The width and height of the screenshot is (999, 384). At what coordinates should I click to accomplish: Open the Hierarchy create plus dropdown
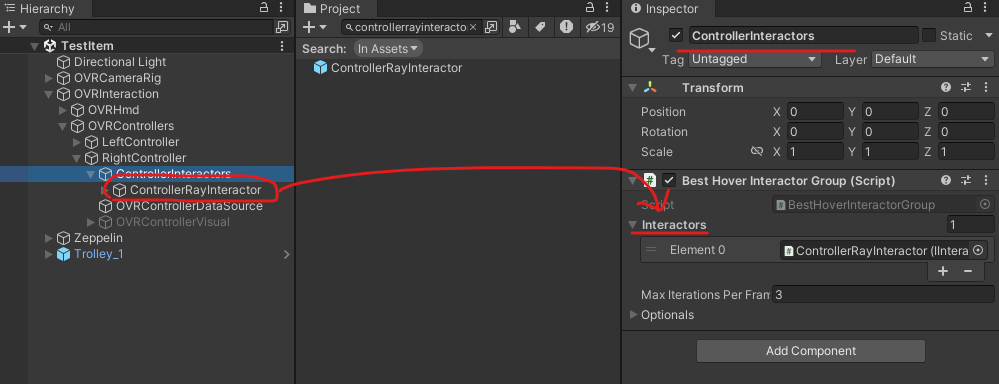coord(15,27)
